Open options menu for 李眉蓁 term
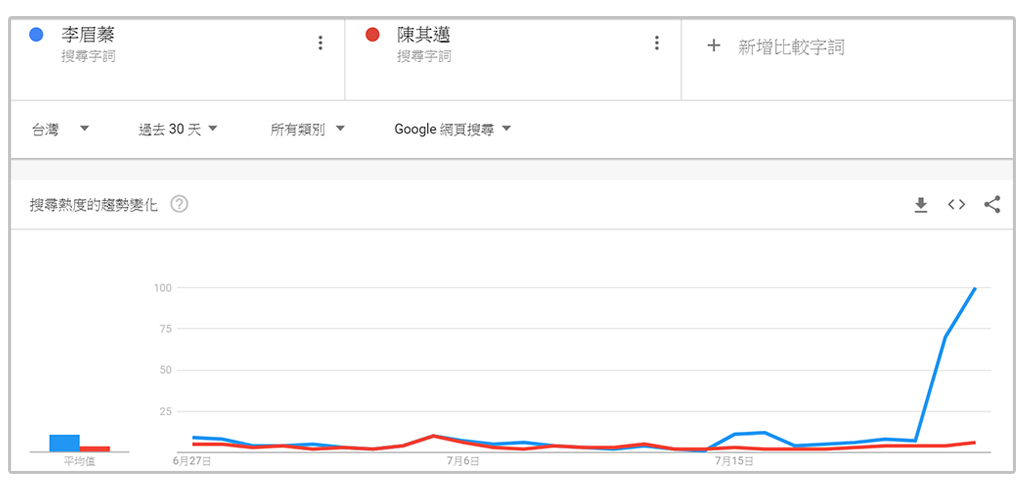 point(320,43)
